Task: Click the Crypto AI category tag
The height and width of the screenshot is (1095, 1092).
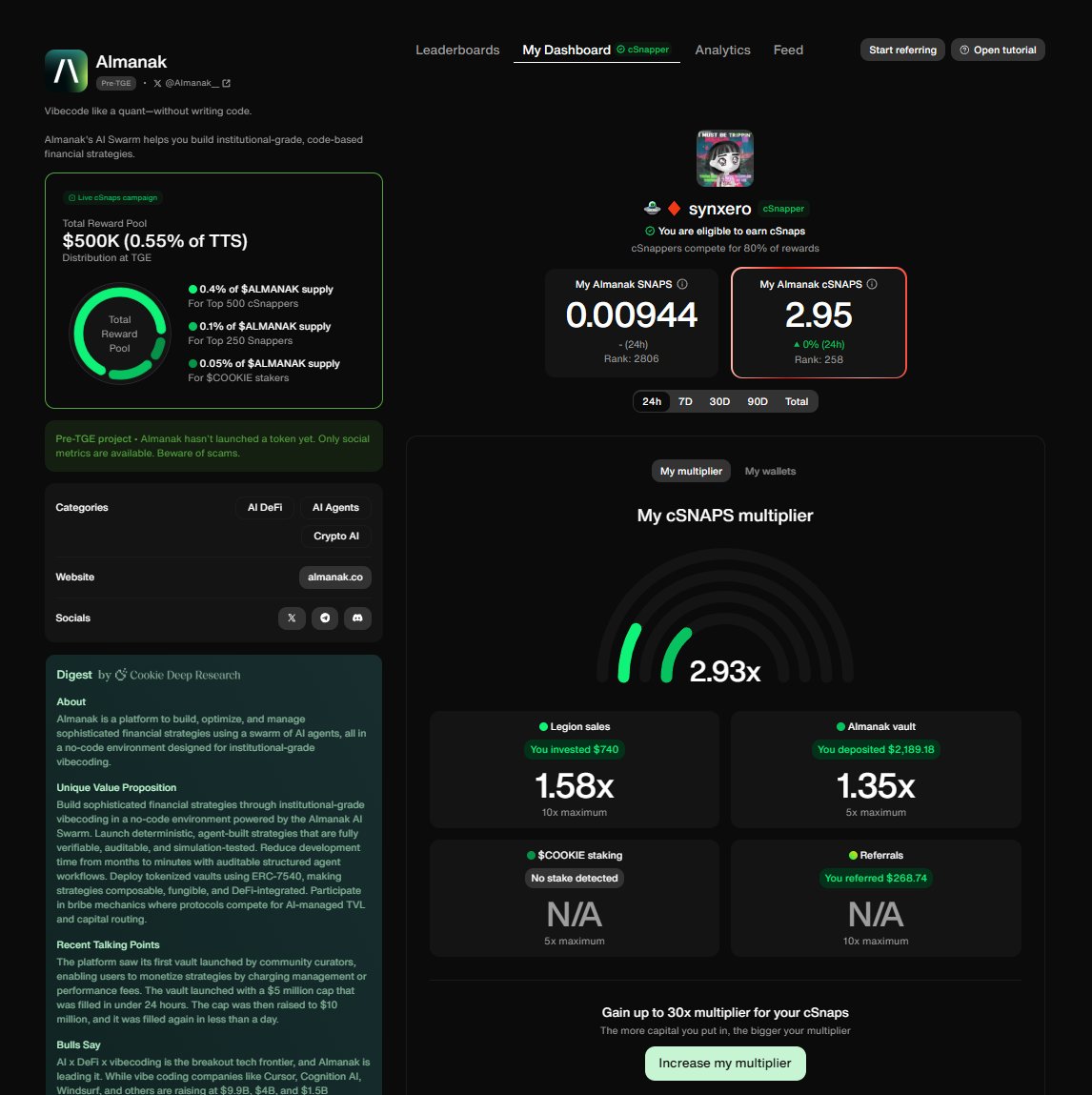Action: point(335,537)
